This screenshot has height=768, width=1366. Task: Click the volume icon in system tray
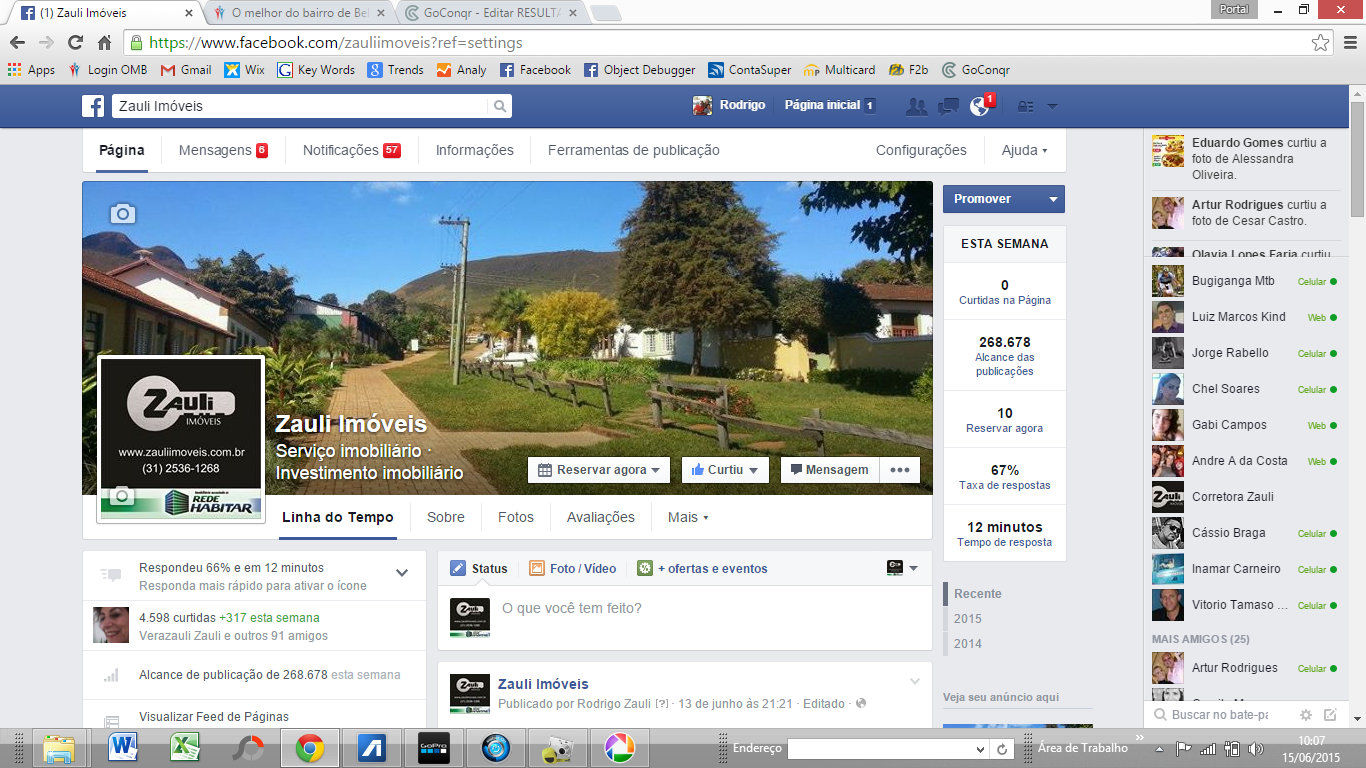(1255, 748)
